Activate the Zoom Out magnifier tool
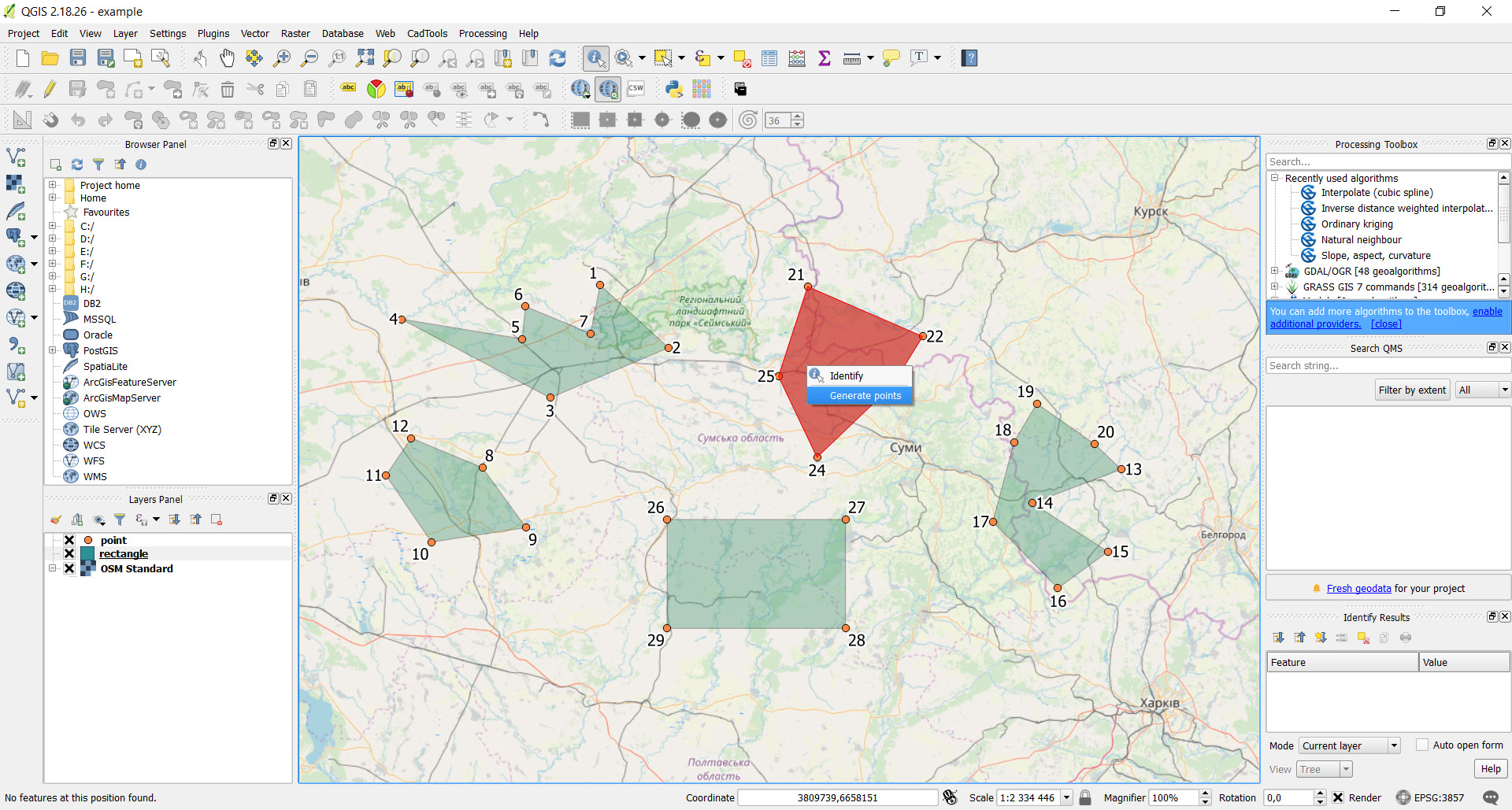This screenshot has width=1512, height=810. click(x=309, y=58)
